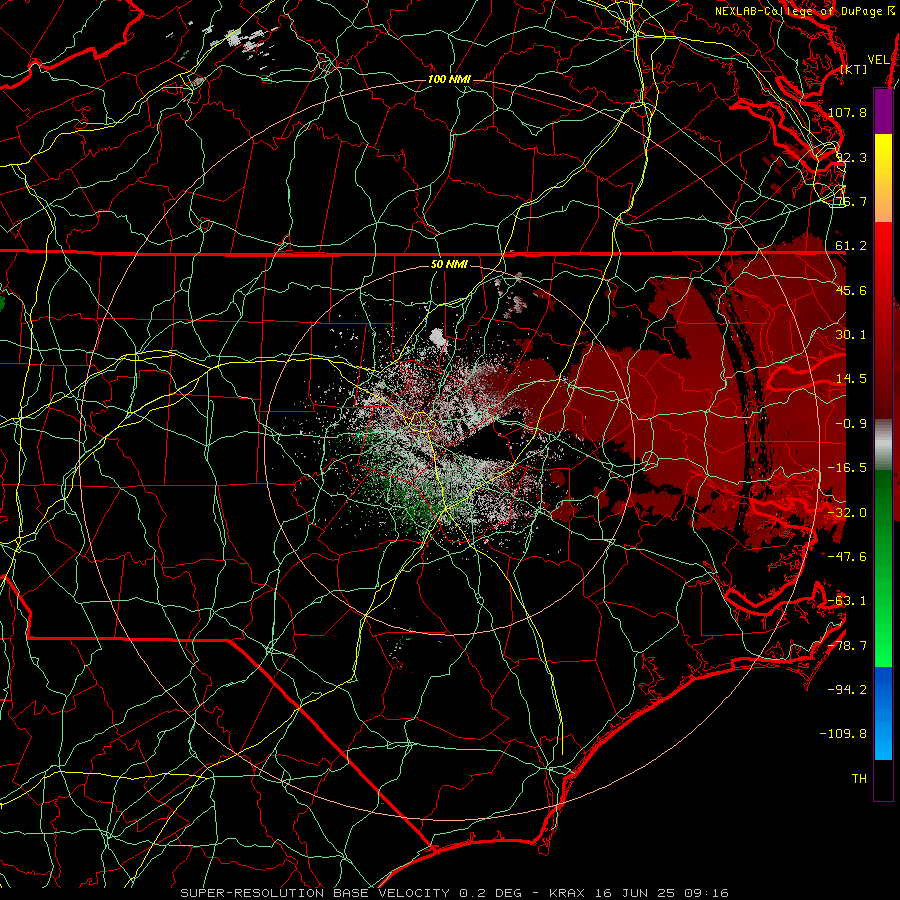Select the 45.6 value on velocity scale
900x900 pixels.
pyautogui.click(x=851, y=290)
